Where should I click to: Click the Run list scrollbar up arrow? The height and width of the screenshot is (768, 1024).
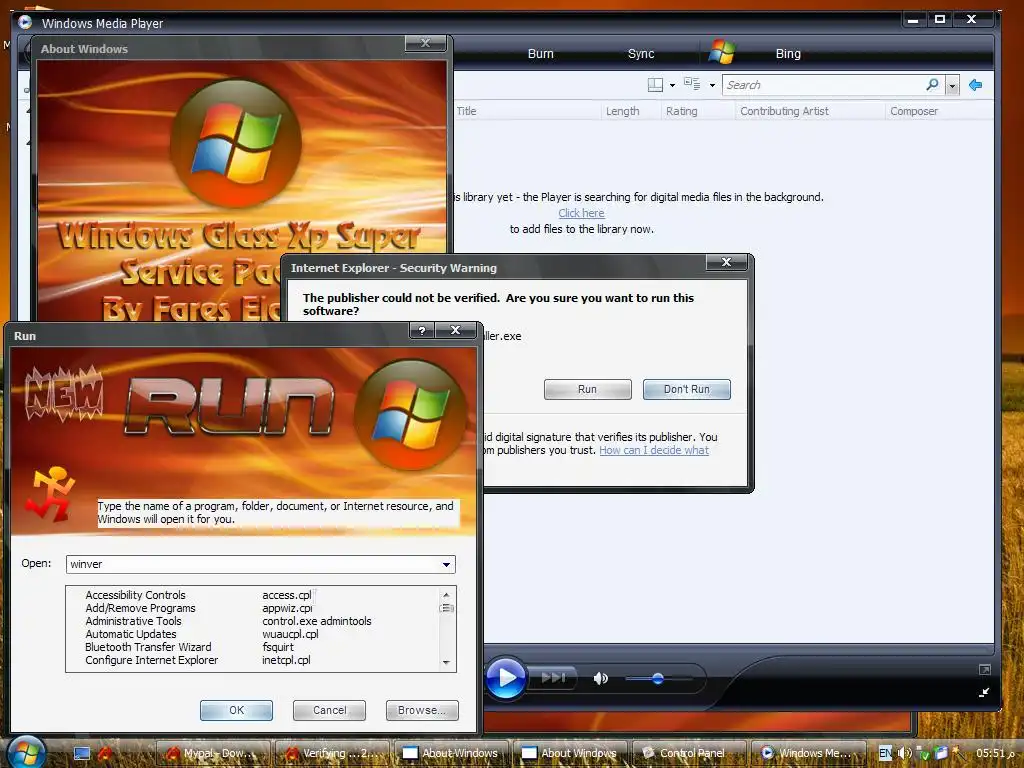446,594
